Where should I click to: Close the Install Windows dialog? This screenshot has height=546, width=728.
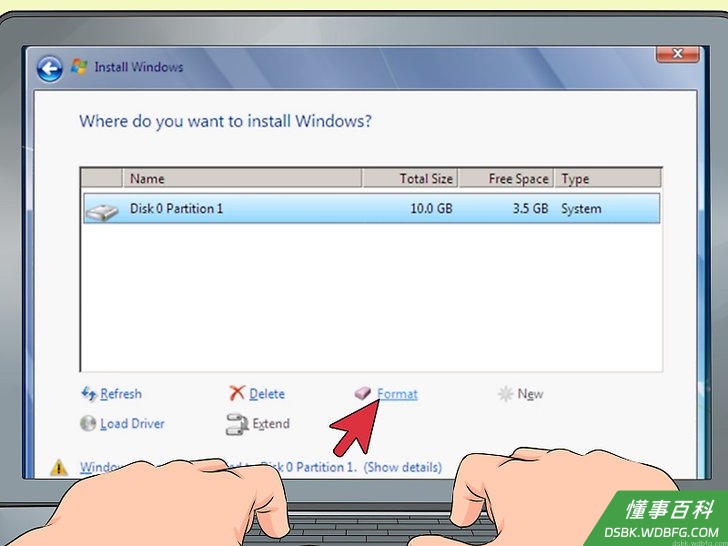(x=677, y=54)
